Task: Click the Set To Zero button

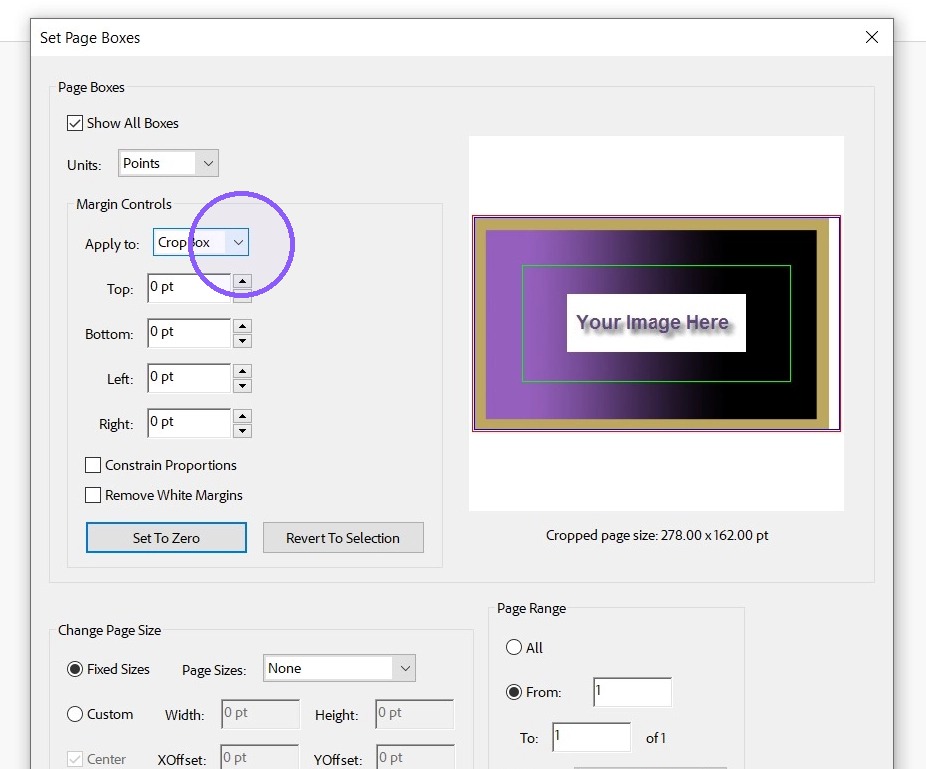Action: [x=166, y=538]
